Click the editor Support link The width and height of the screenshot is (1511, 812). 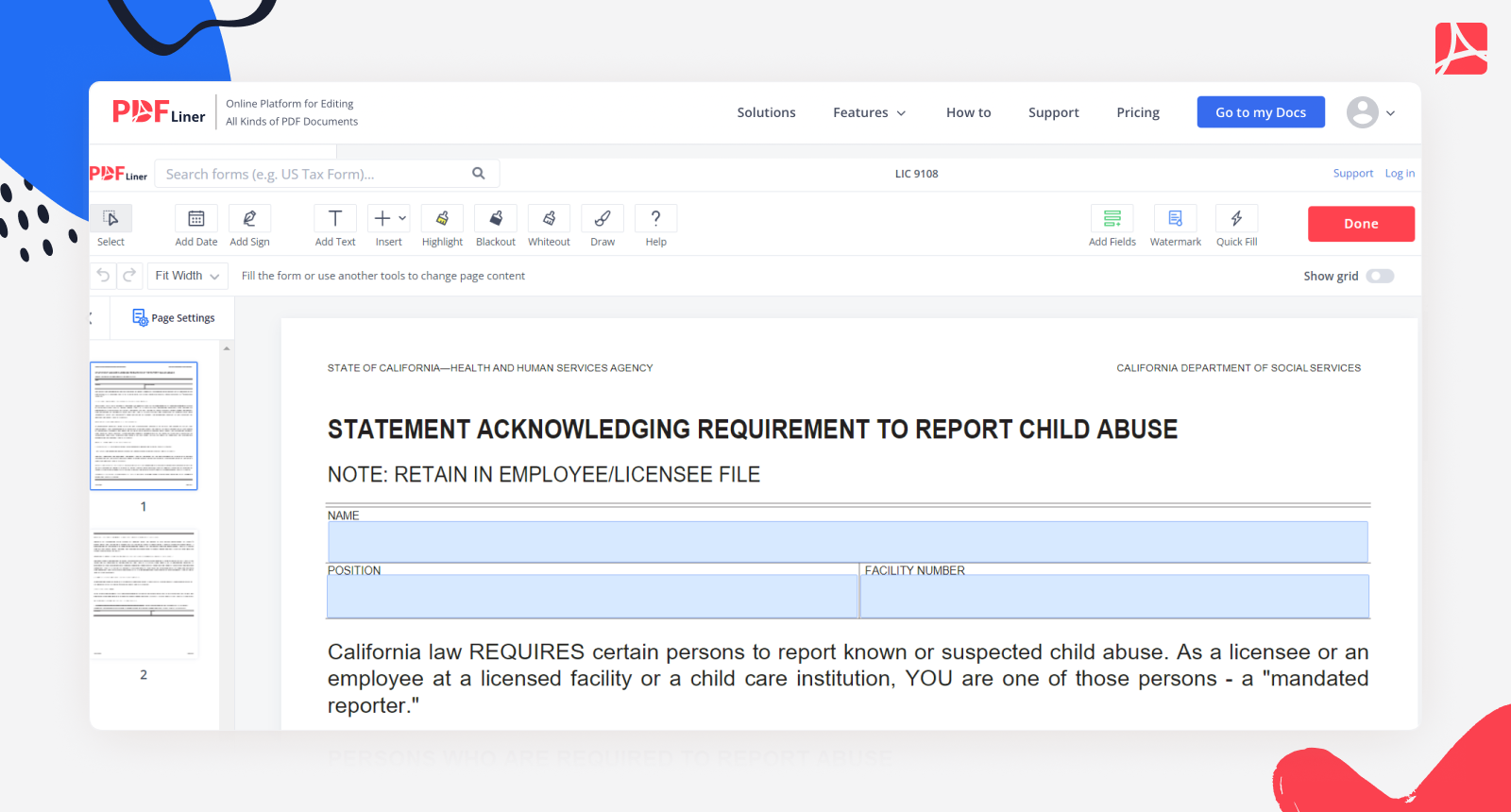point(1352,174)
